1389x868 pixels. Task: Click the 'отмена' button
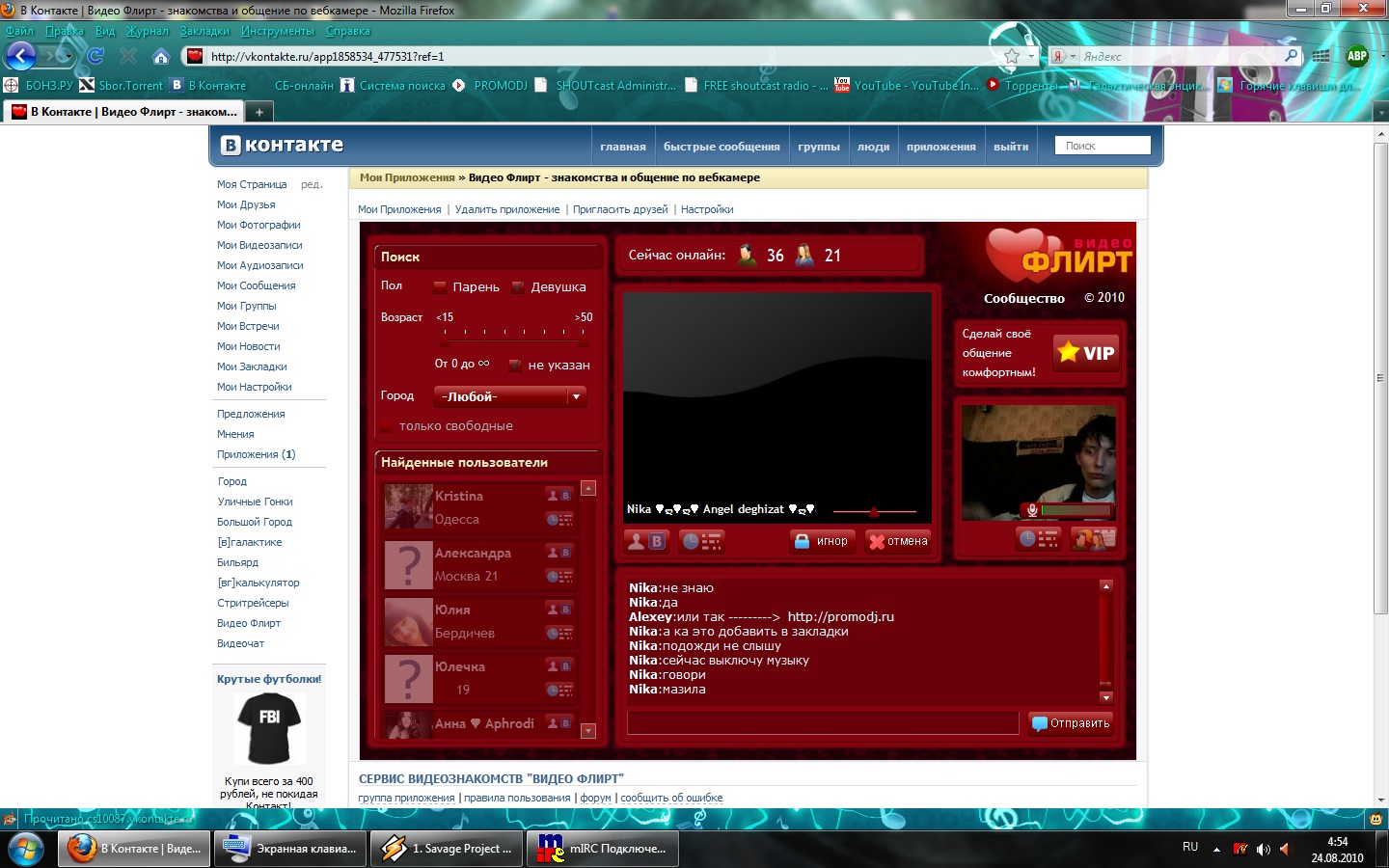point(898,541)
